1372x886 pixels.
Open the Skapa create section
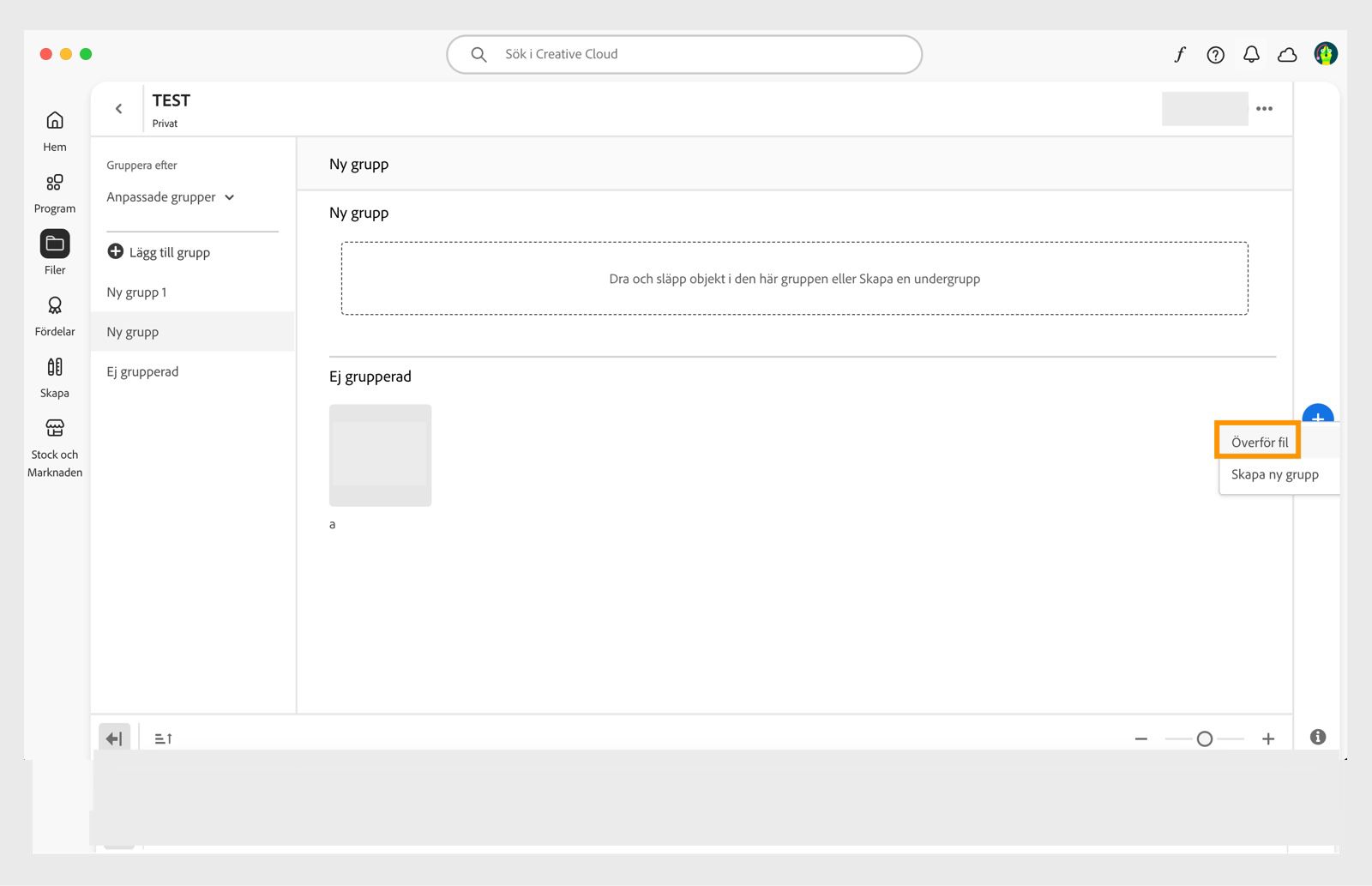click(x=55, y=377)
